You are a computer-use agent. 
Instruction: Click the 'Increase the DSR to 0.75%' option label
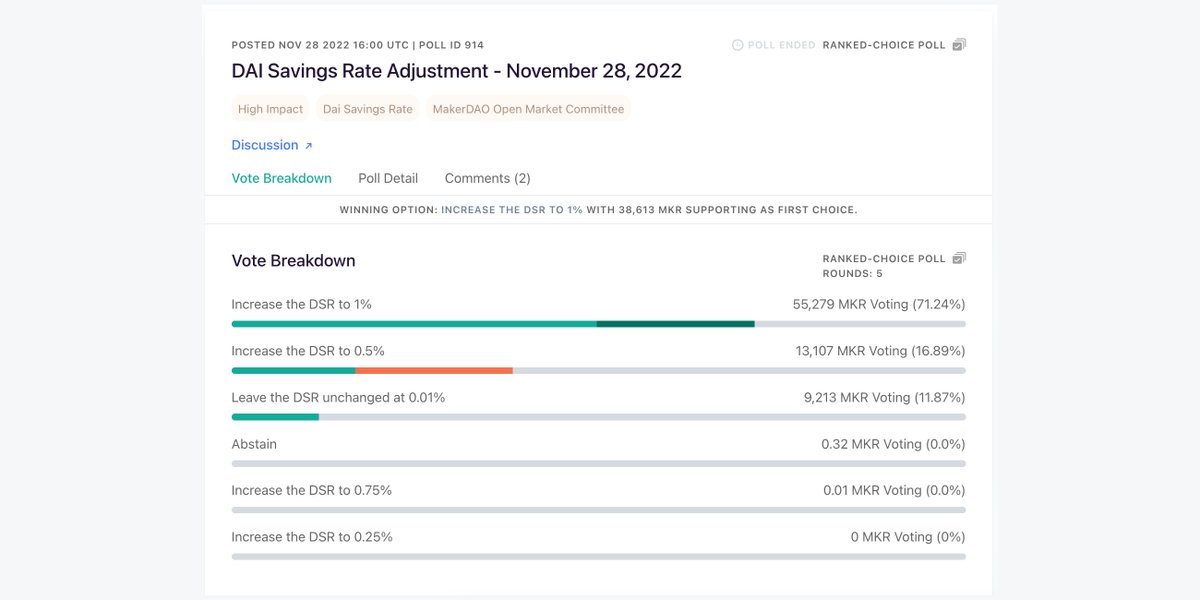click(x=311, y=490)
